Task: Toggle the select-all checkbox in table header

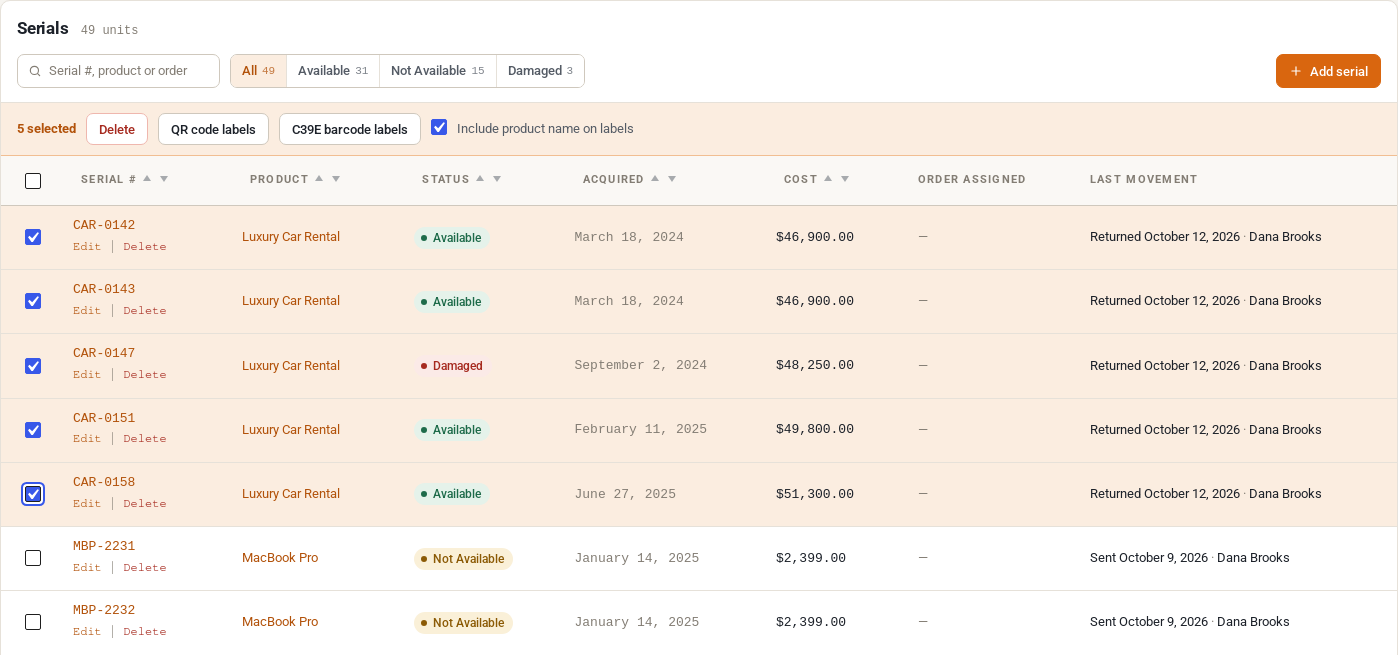Action: click(33, 181)
